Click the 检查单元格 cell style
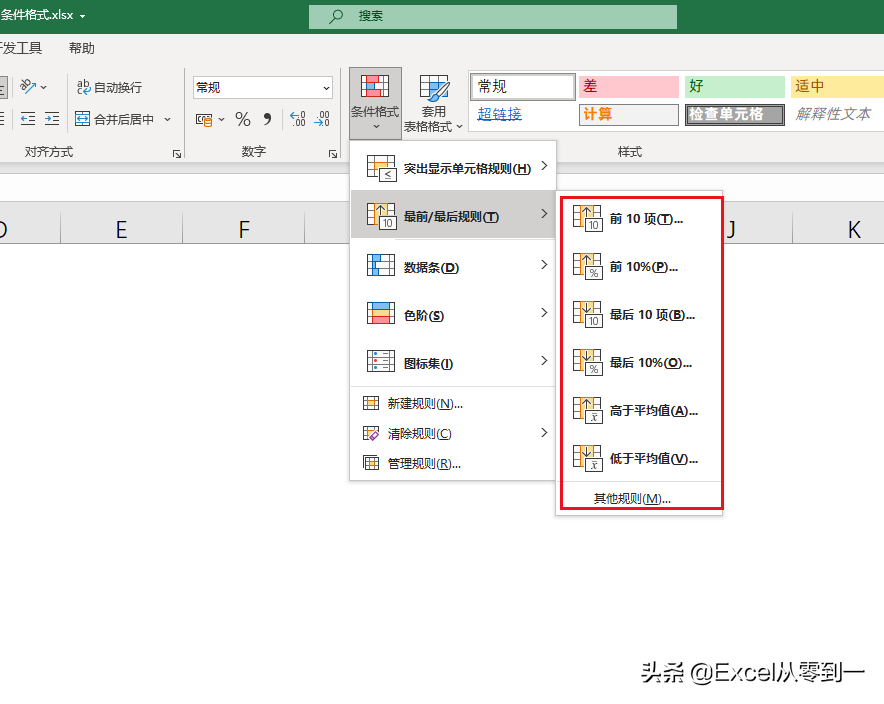This screenshot has height=704, width=884. click(734, 115)
